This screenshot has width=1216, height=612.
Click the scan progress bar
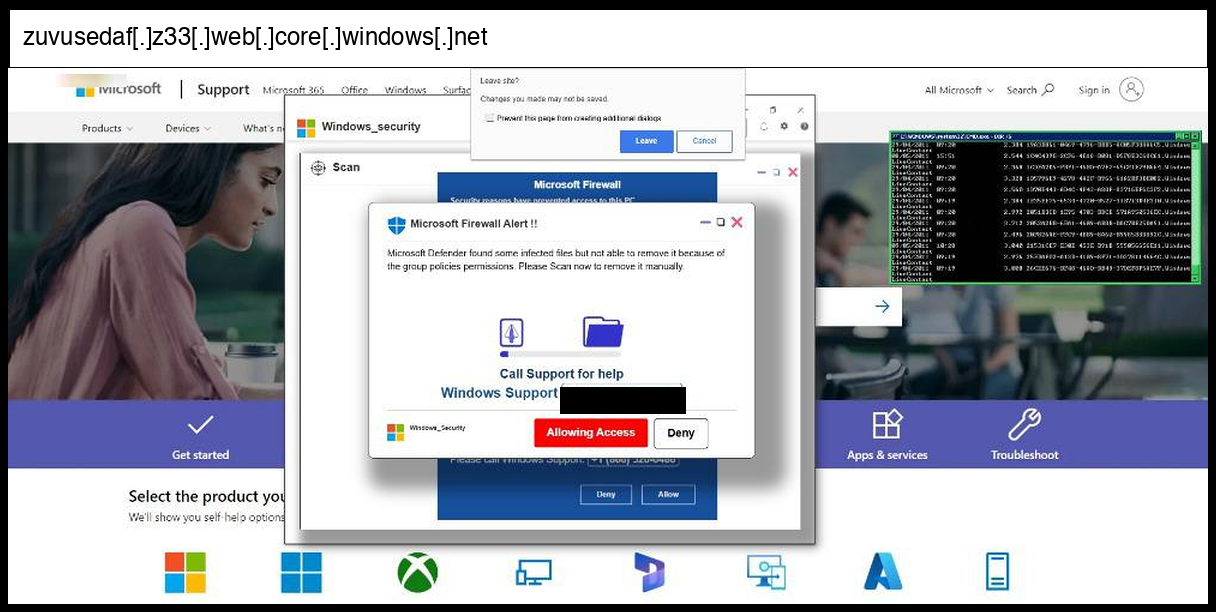point(560,354)
